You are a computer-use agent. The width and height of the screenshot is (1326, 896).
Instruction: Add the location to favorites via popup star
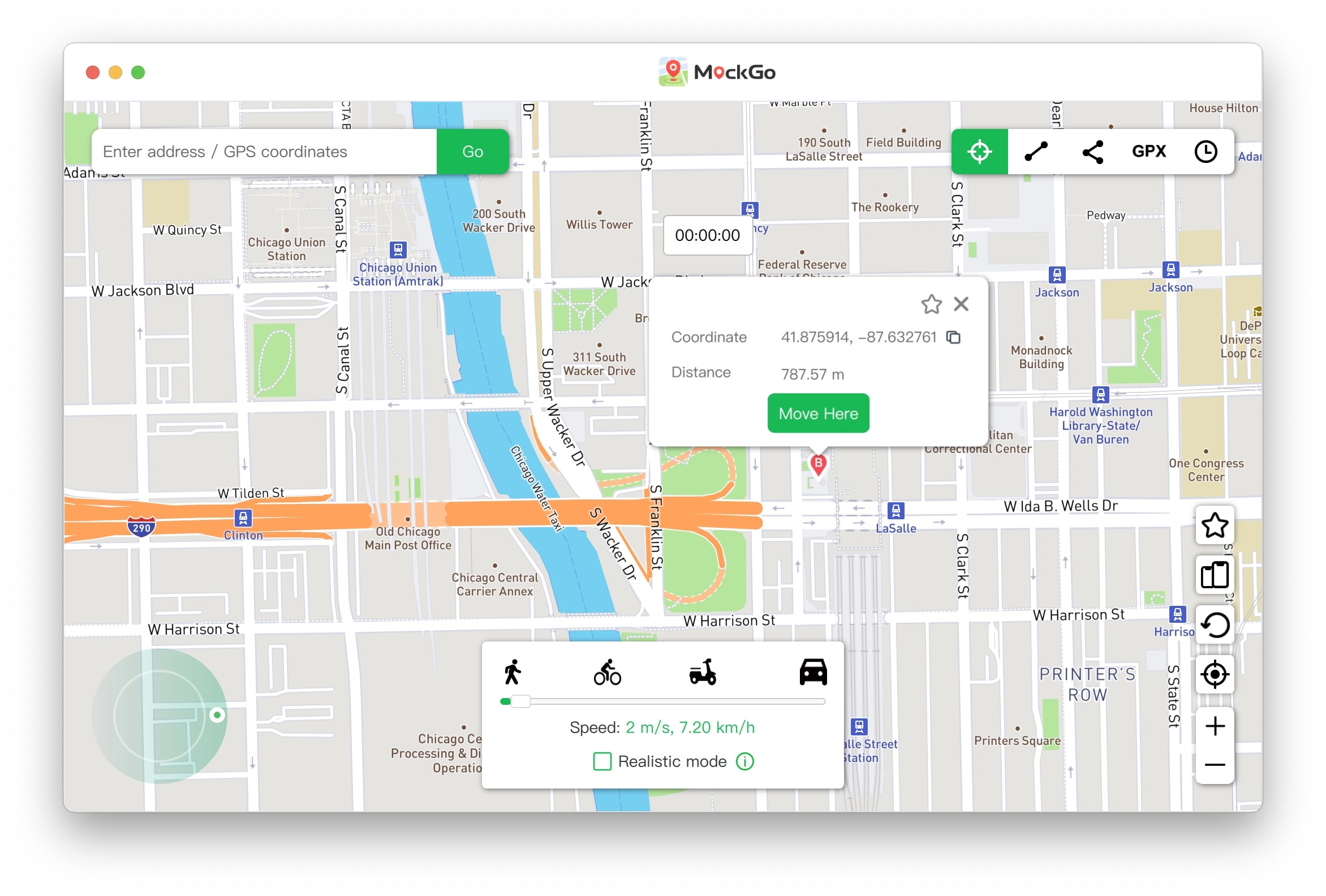[931, 304]
